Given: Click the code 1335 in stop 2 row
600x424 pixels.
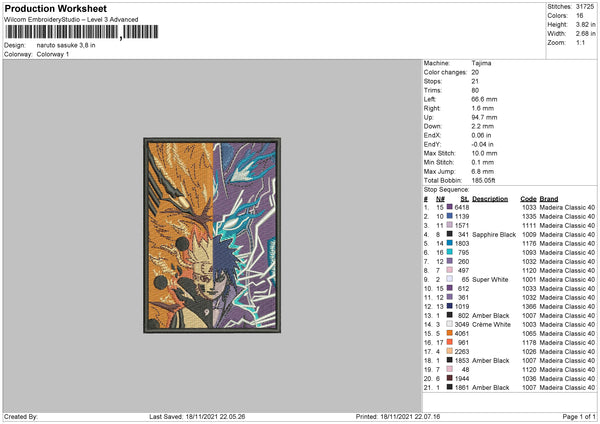Looking at the screenshot, I should point(529,217).
